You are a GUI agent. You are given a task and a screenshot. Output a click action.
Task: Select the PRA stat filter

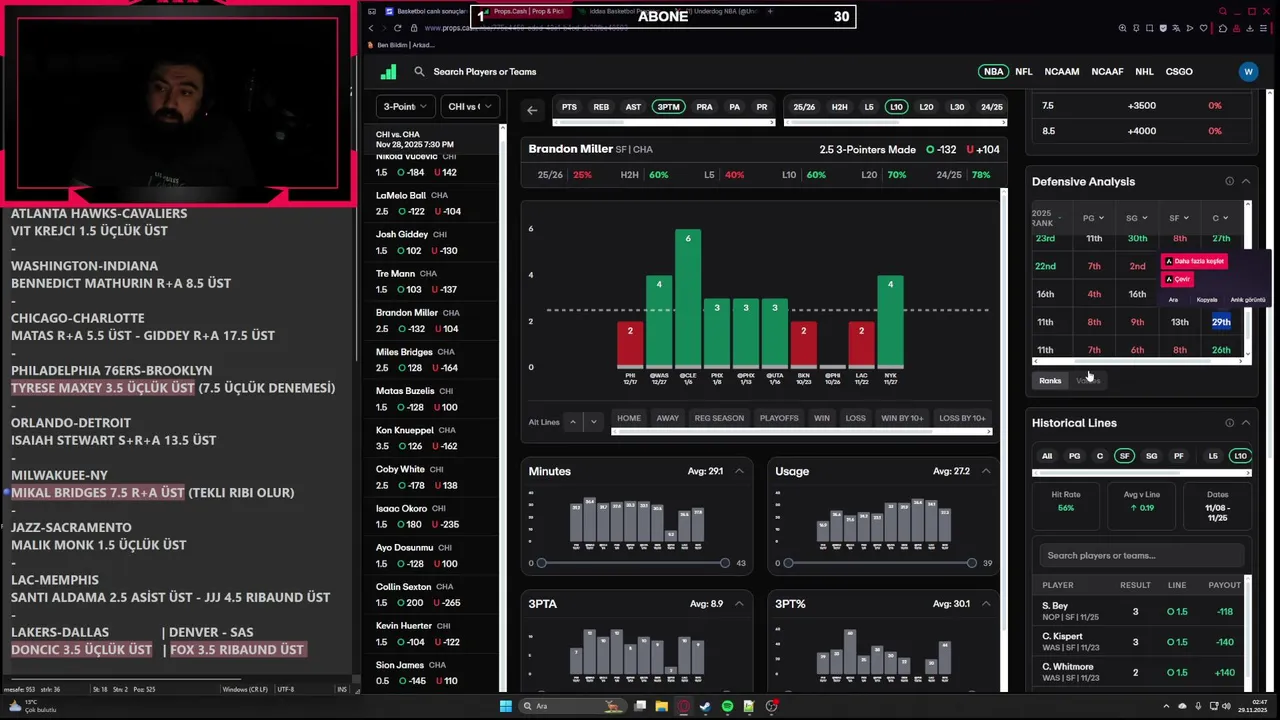pos(705,107)
